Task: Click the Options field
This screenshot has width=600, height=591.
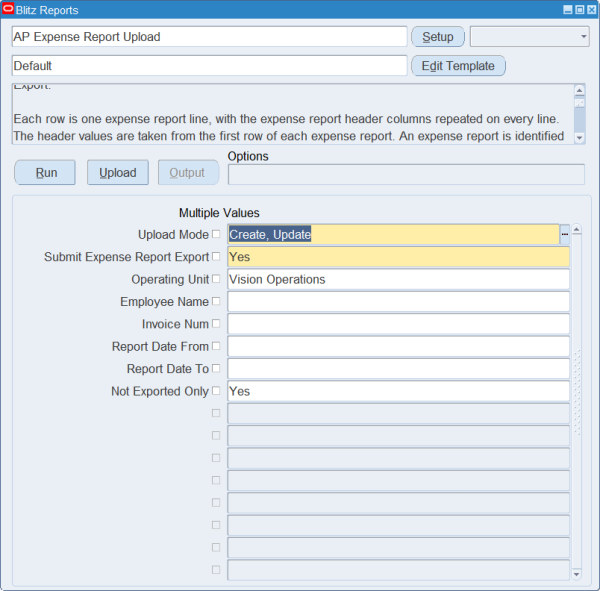Action: [406, 175]
